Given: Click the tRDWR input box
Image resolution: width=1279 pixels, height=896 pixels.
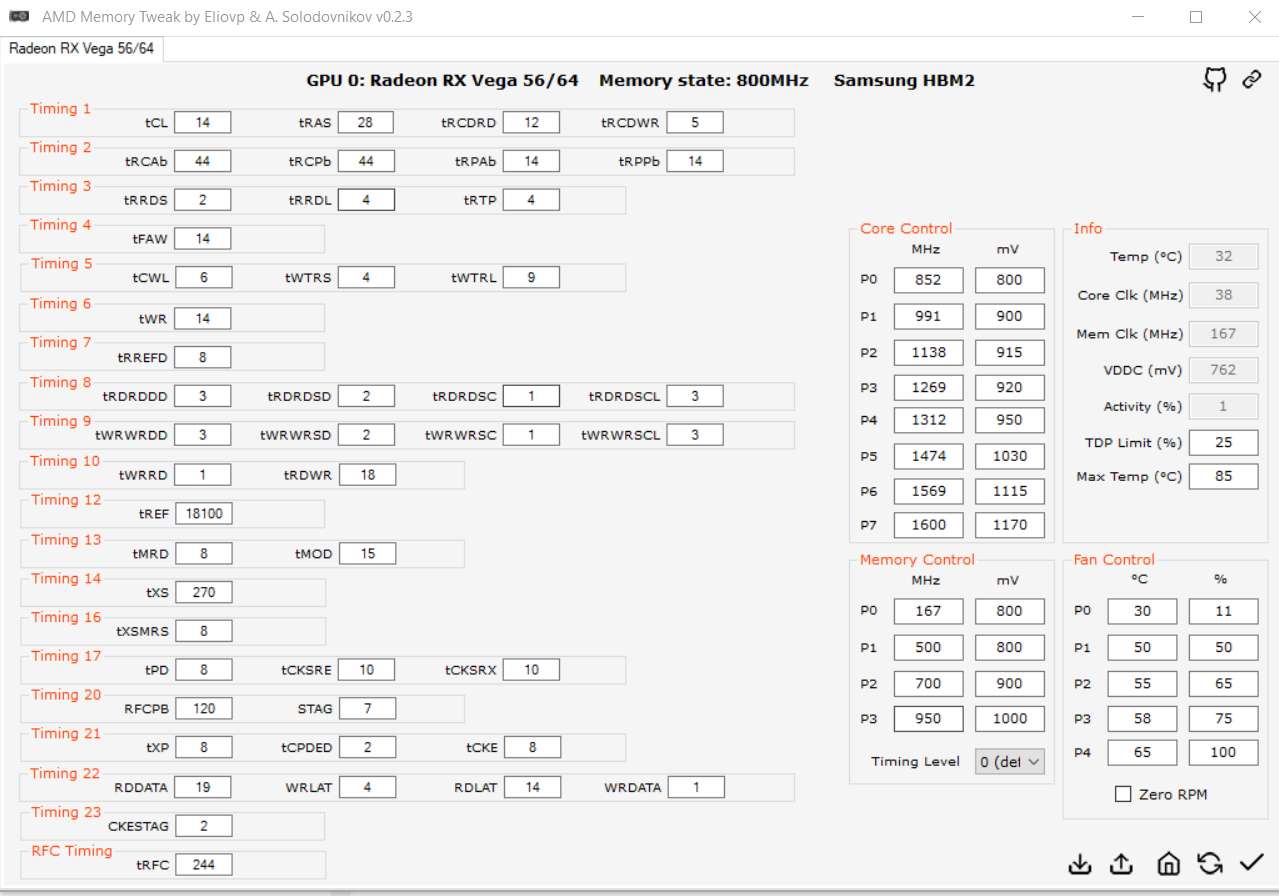Looking at the screenshot, I should coord(367,475).
